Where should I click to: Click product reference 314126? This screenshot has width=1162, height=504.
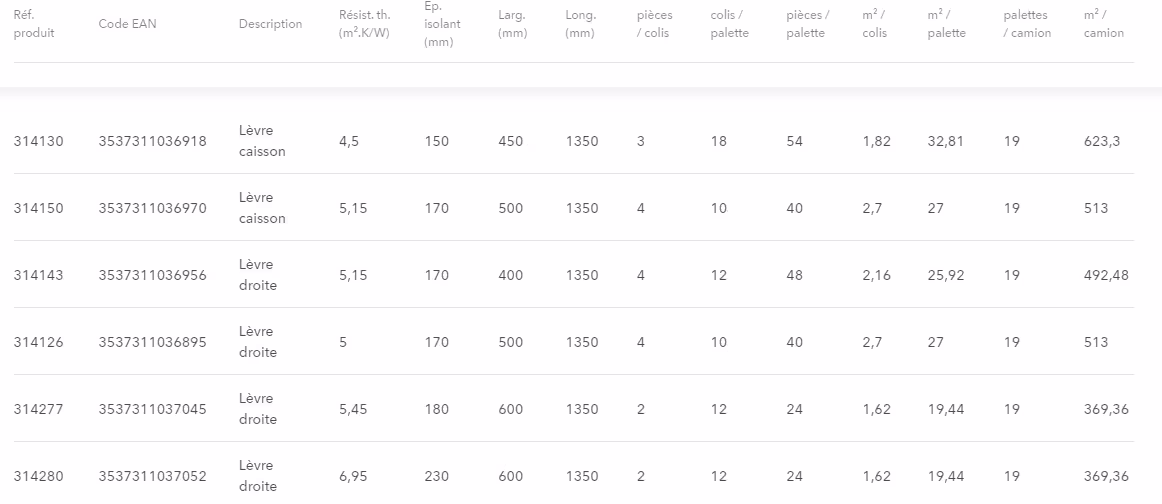pos(39,342)
